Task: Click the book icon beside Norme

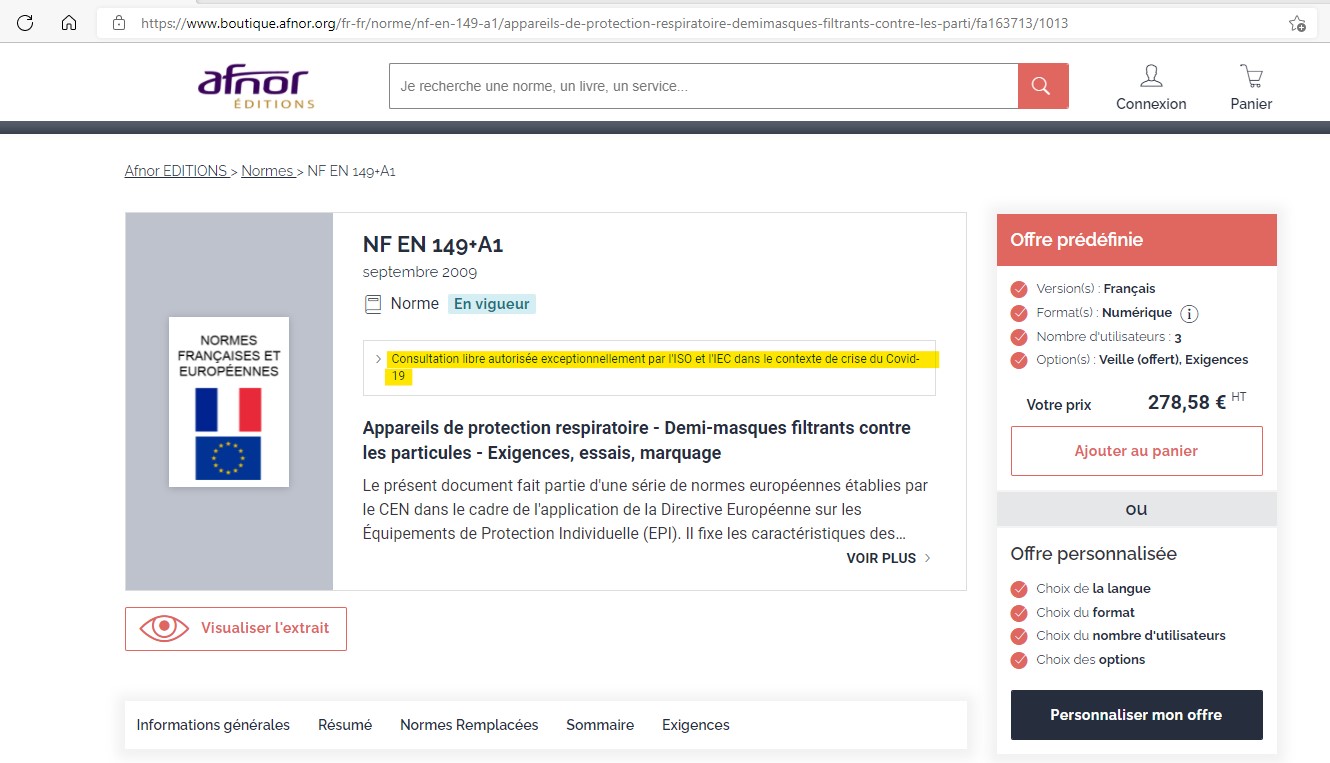Action: (373, 304)
